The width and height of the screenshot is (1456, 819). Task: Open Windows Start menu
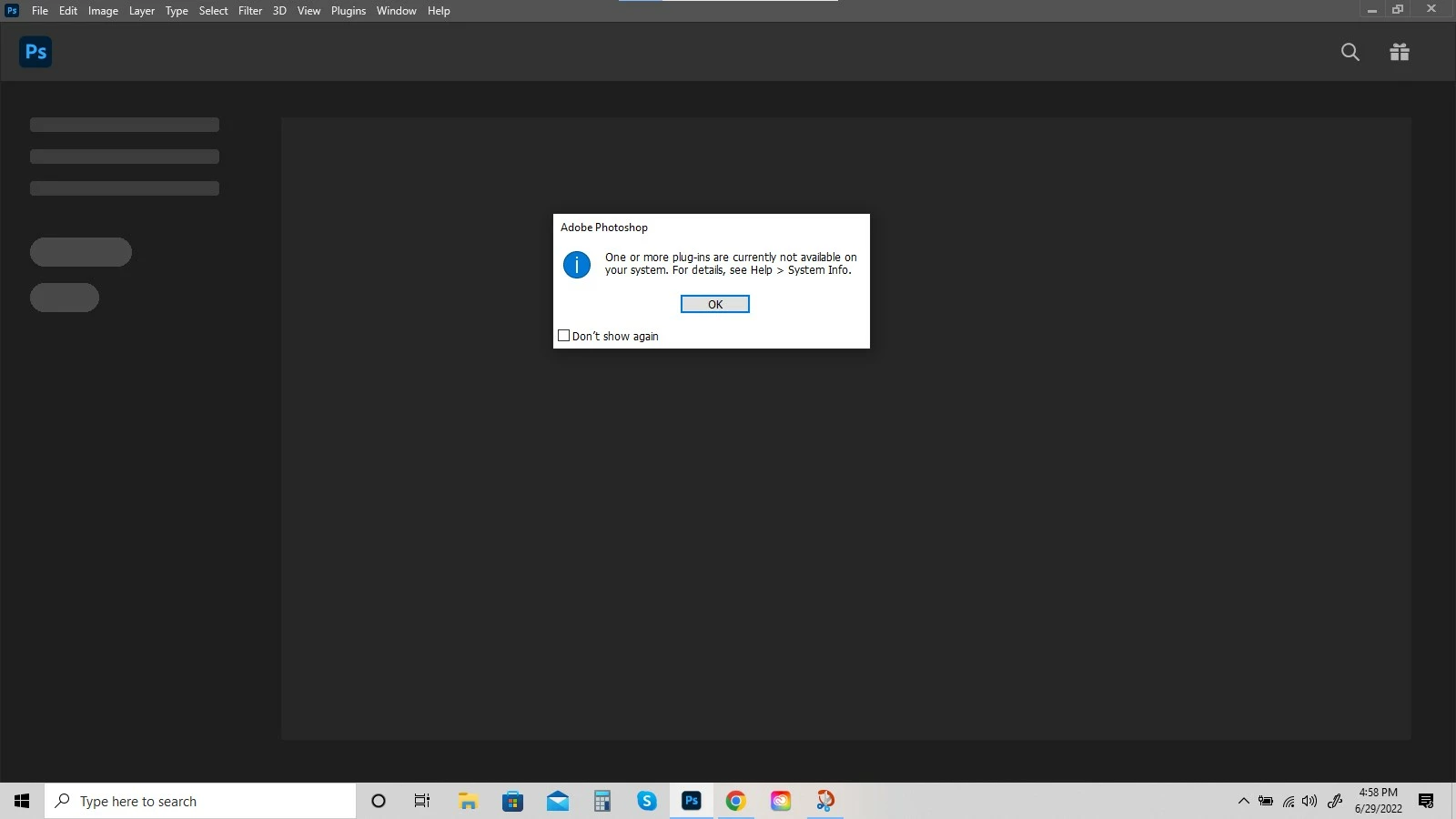22,801
